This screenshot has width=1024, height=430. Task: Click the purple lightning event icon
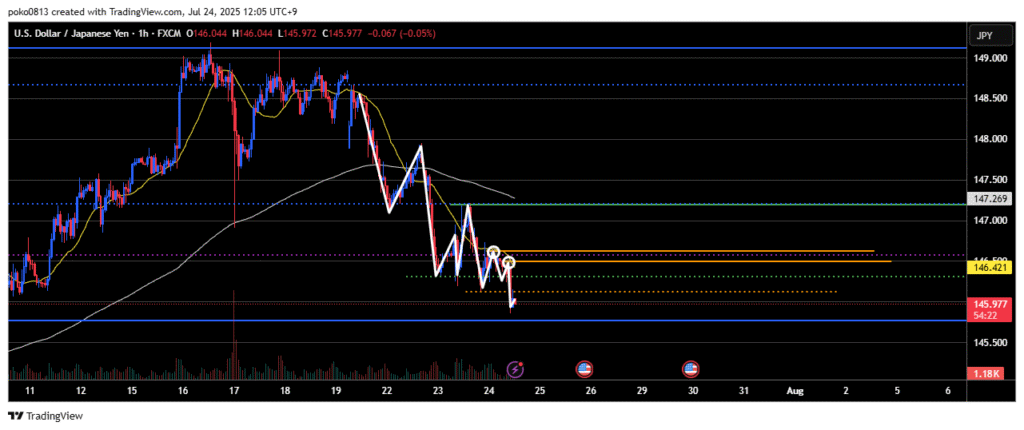515,369
